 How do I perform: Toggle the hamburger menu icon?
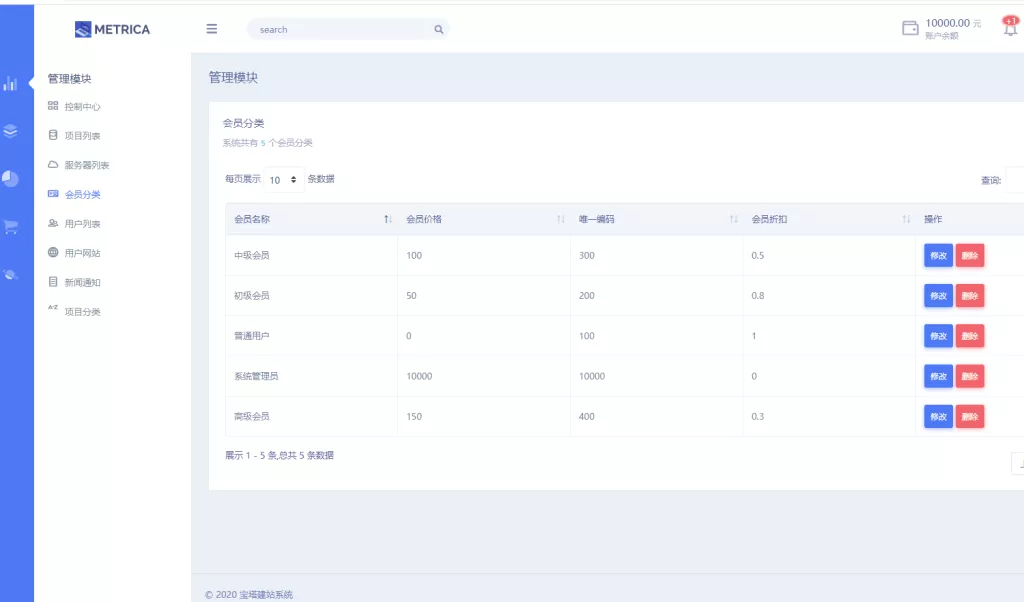click(212, 29)
